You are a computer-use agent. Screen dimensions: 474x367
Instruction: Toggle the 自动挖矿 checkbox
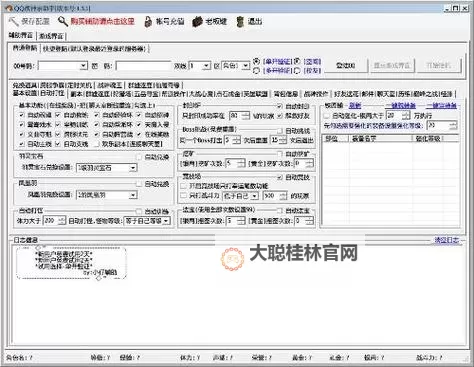(280, 154)
